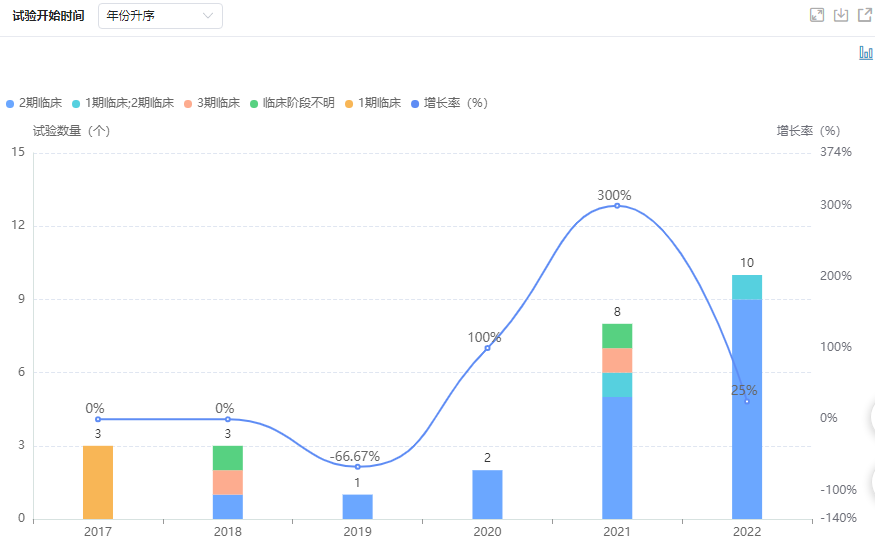
Task: Click the orange 2017 bar
Action: (98, 482)
